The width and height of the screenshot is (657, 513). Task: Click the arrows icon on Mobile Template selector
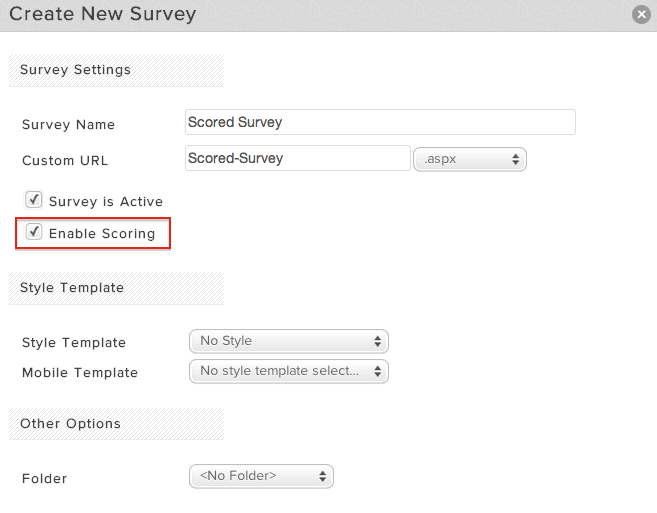378,371
